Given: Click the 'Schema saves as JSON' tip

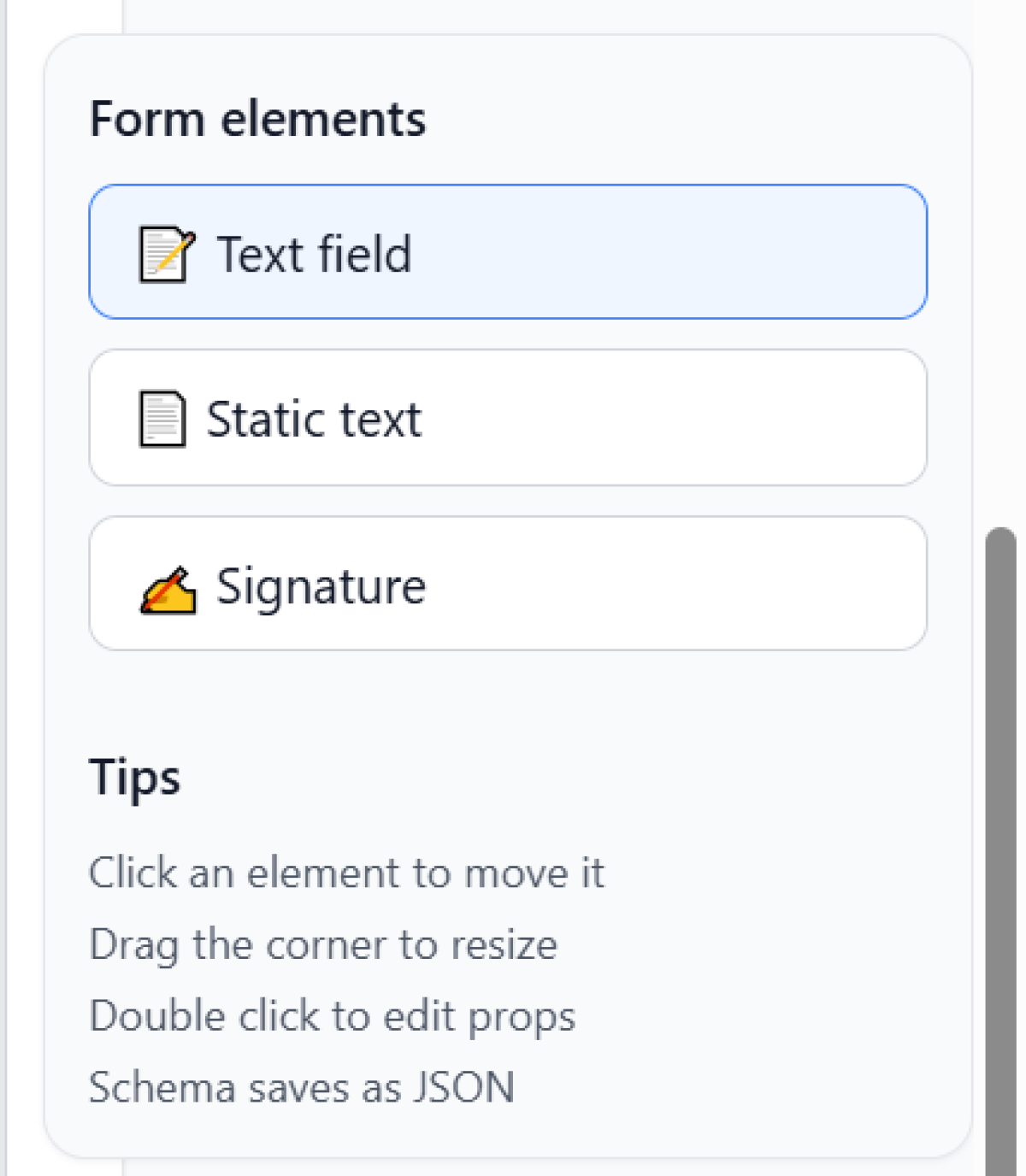Looking at the screenshot, I should 301,1088.
